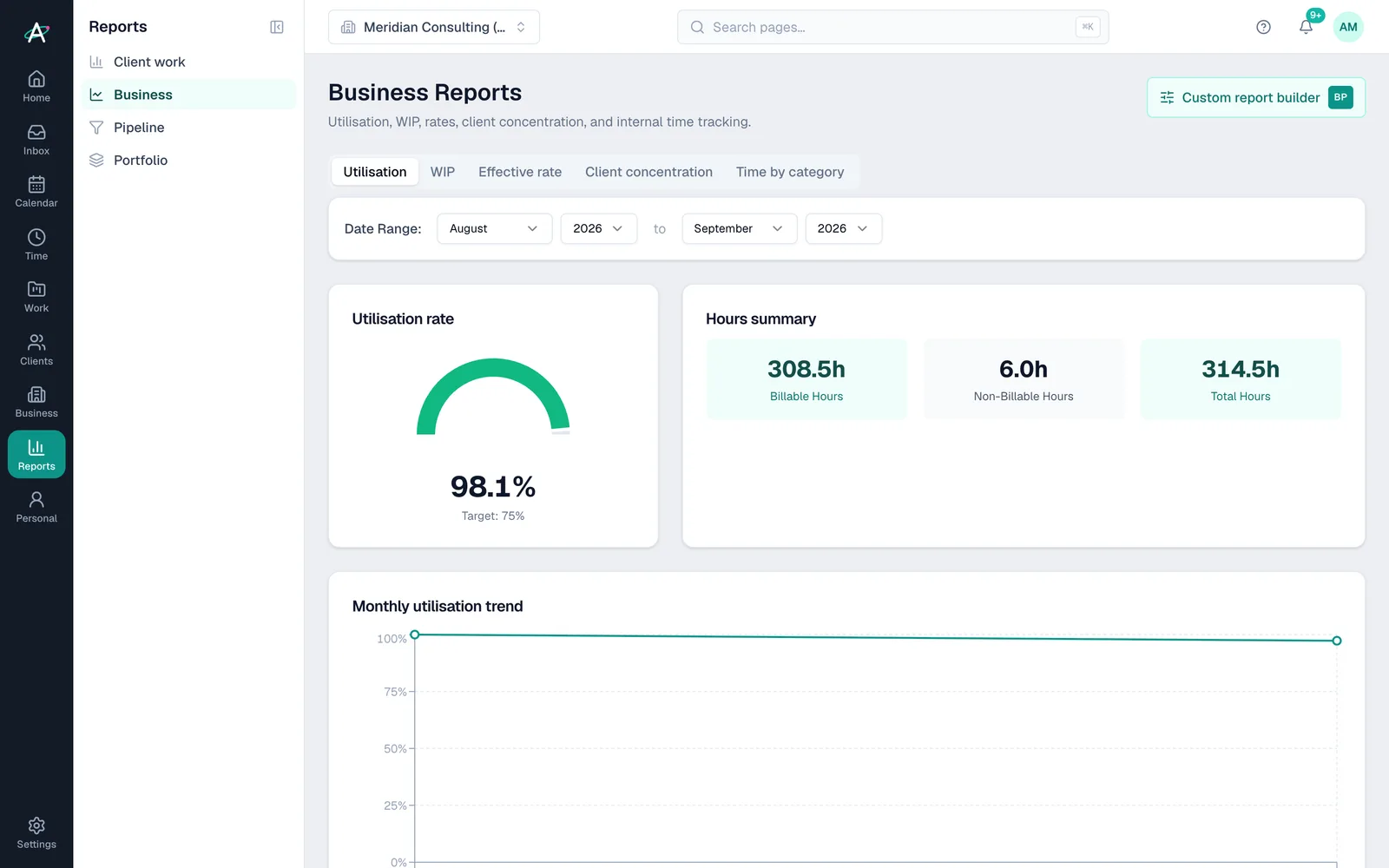Open Clients in the navigation rail
This screenshot has width=1389, height=868.
[36, 350]
